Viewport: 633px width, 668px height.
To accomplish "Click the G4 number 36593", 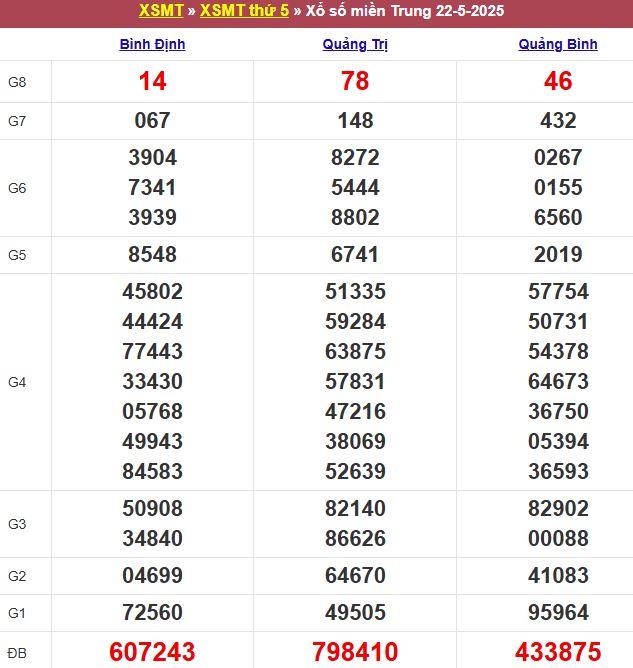I will pos(558,471).
